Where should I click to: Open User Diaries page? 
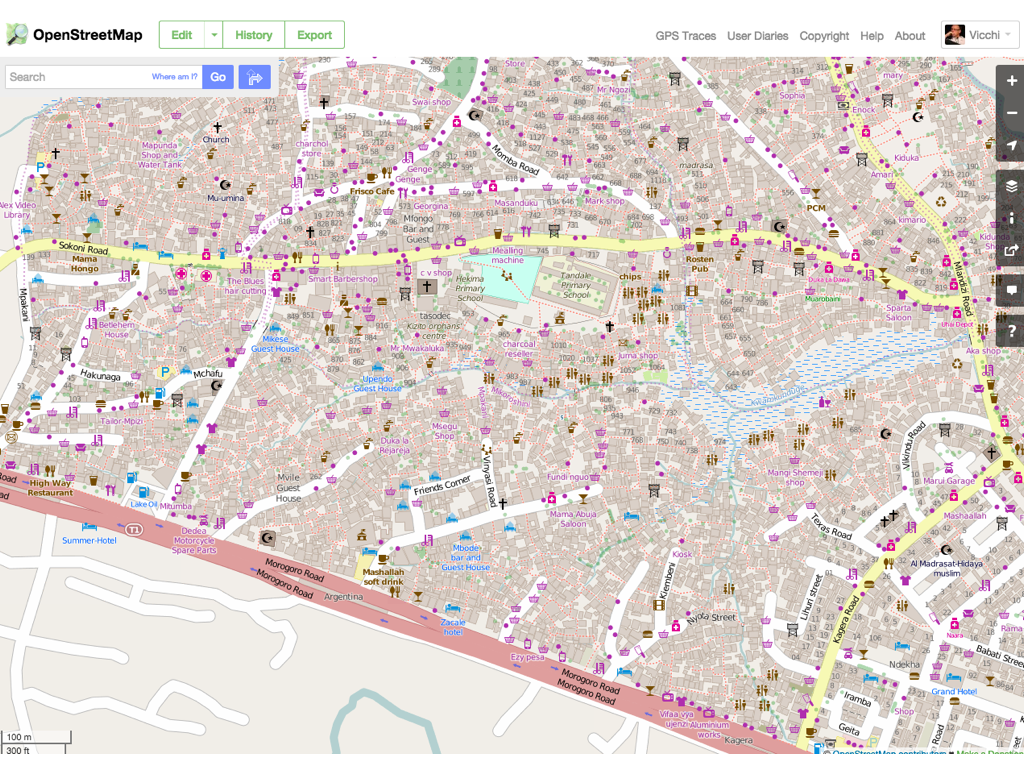tap(758, 36)
